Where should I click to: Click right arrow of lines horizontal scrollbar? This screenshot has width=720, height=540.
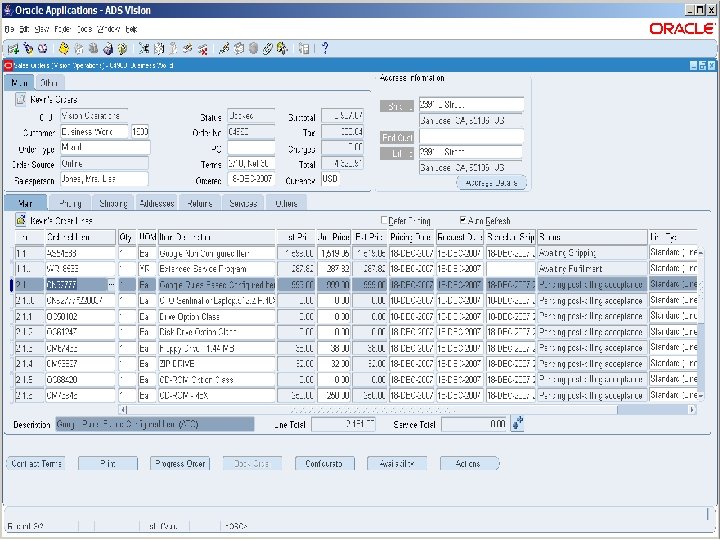coord(692,409)
